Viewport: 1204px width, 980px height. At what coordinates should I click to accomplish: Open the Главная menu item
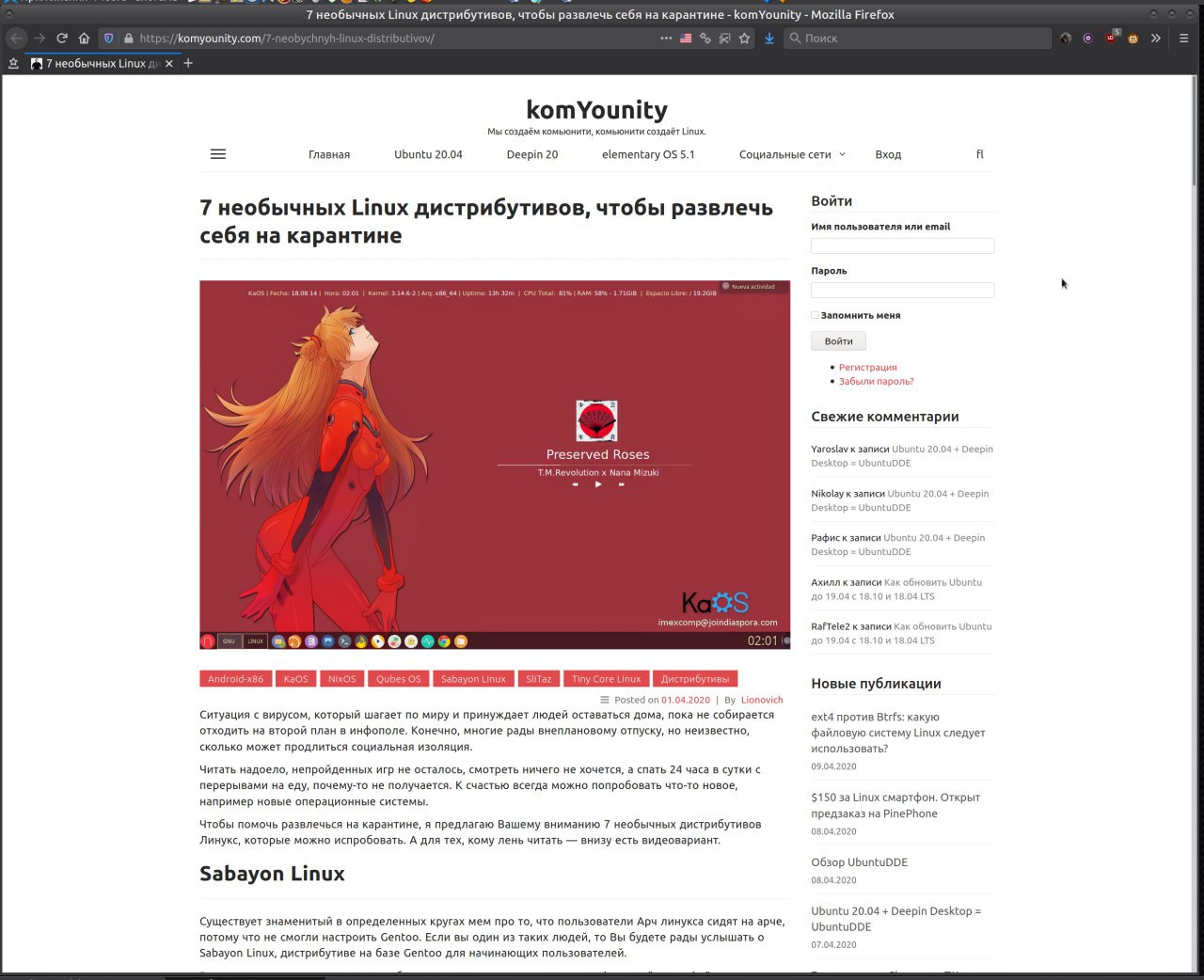[329, 154]
